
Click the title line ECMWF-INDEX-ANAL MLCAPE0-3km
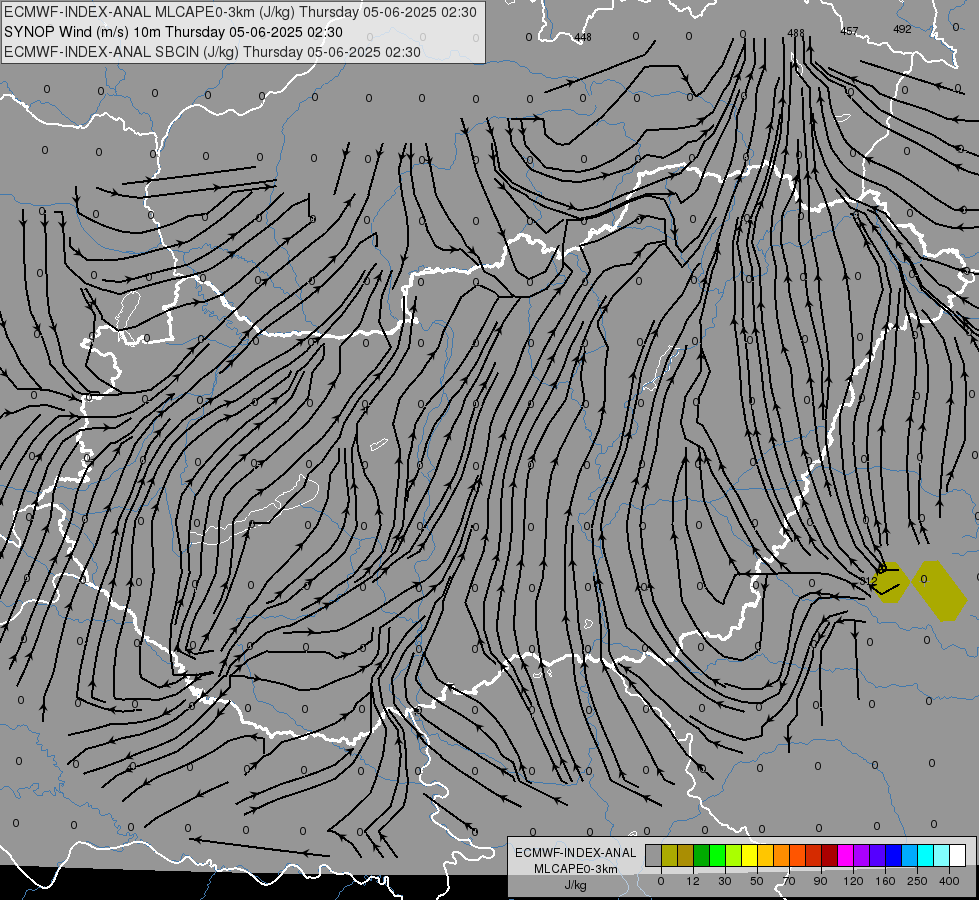point(240,12)
